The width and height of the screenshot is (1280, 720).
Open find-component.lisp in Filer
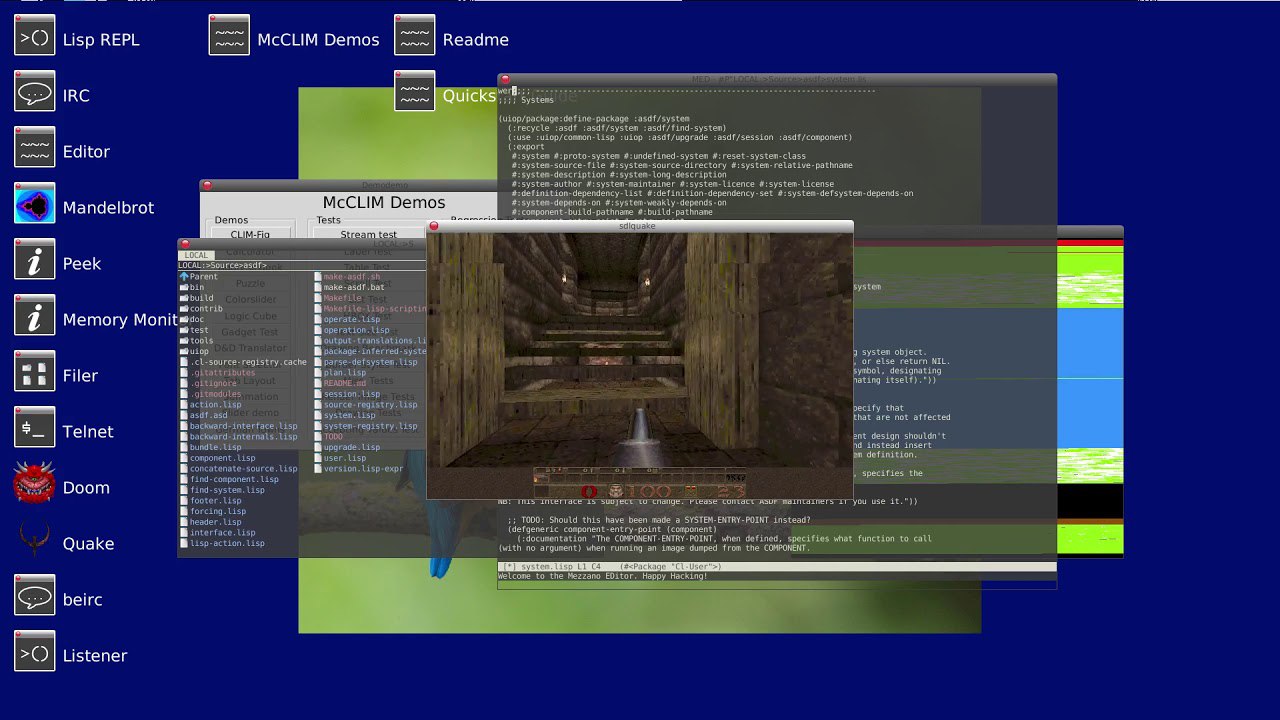click(229, 479)
